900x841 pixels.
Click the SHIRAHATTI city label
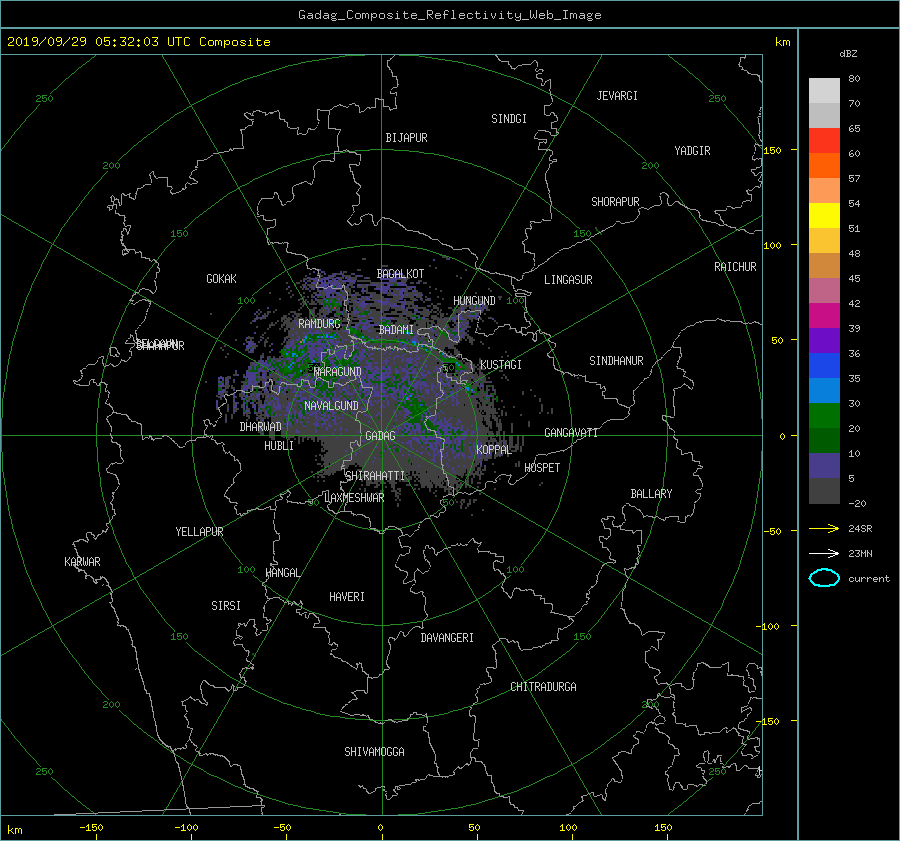(x=375, y=476)
